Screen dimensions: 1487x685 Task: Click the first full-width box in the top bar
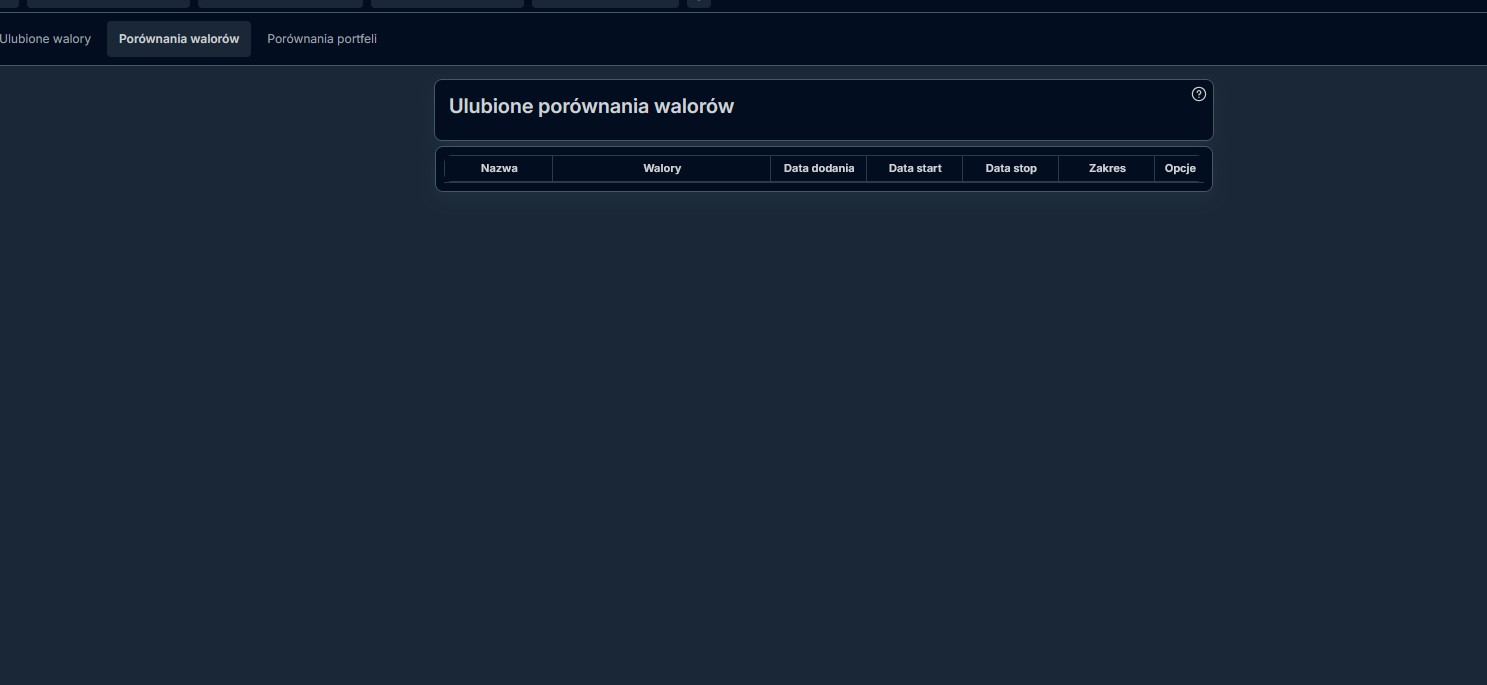tap(108, 3)
